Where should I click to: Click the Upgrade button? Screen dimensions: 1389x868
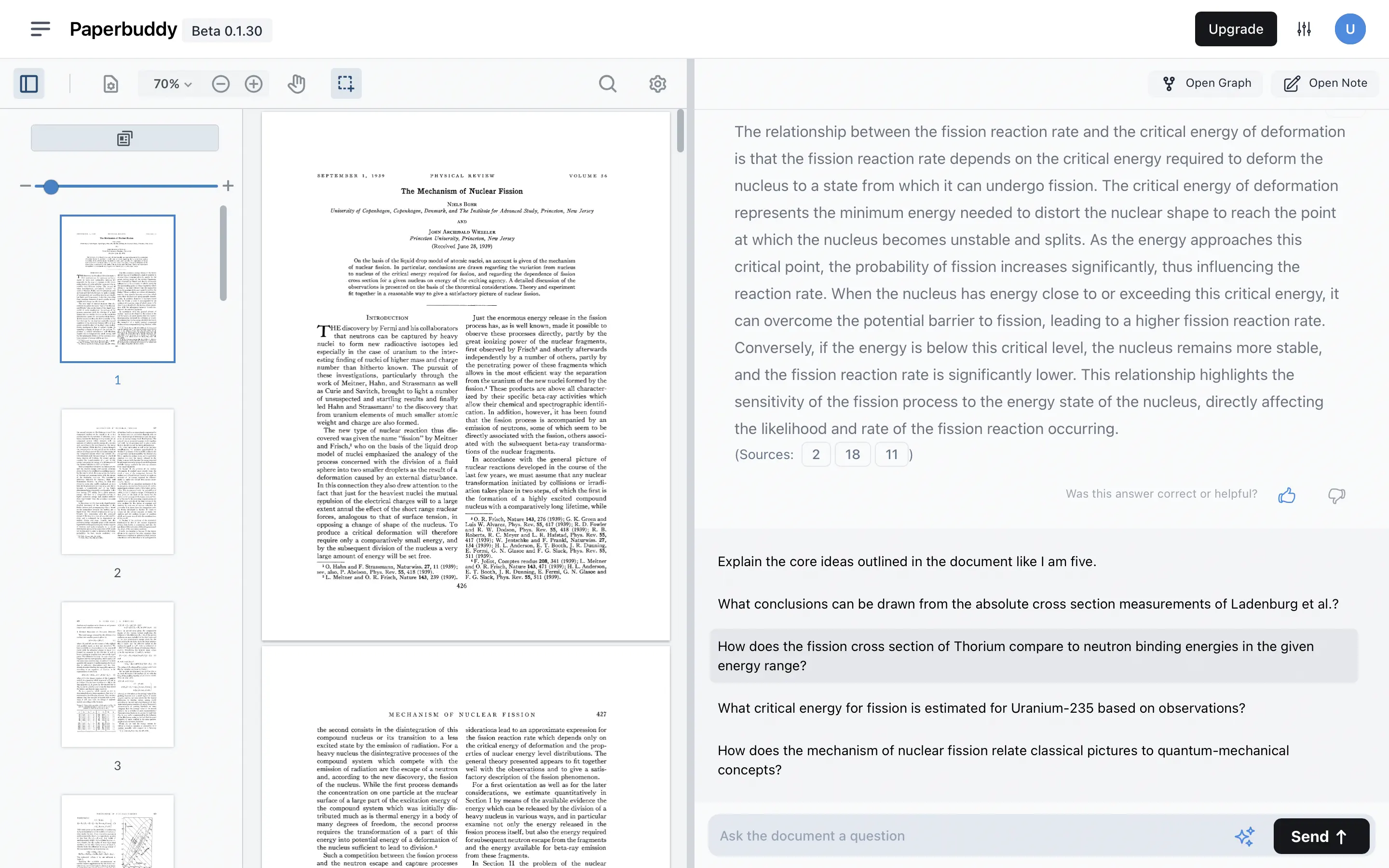tap(1235, 29)
